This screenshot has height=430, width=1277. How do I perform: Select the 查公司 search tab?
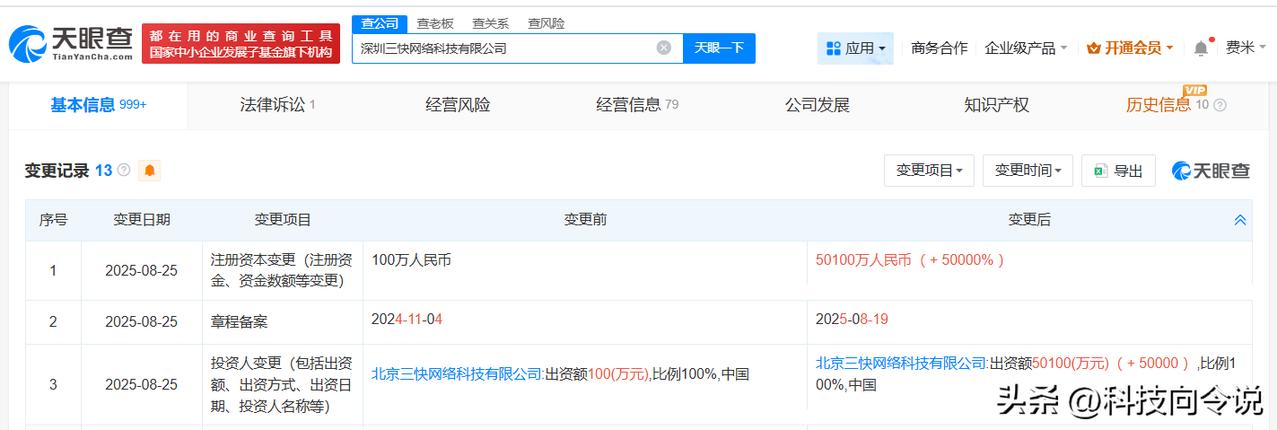click(379, 23)
